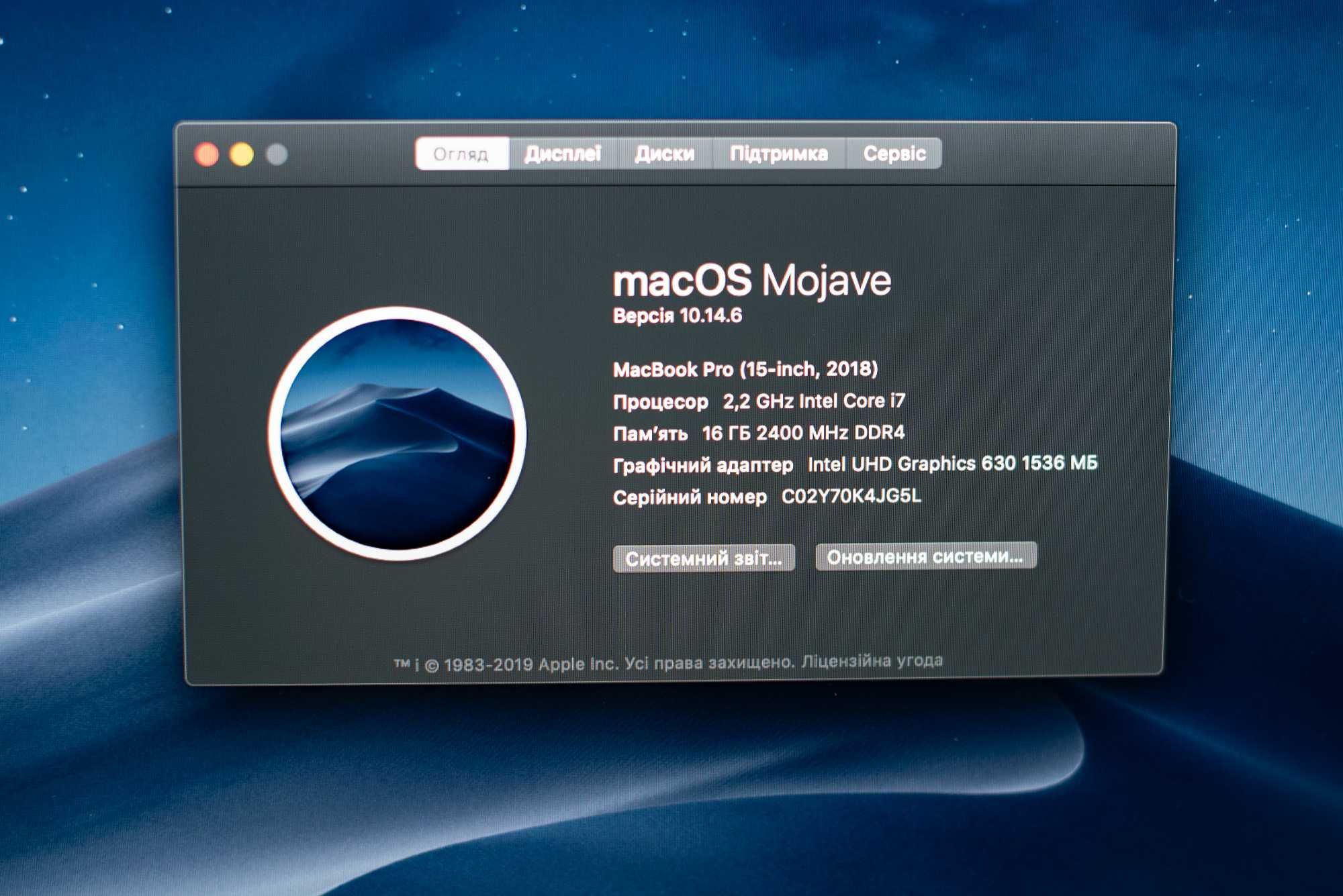Viewport: 1343px width, 896px height.
Task: Click the Оновлення системи... button
Action: pyautogui.click(x=925, y=556)
